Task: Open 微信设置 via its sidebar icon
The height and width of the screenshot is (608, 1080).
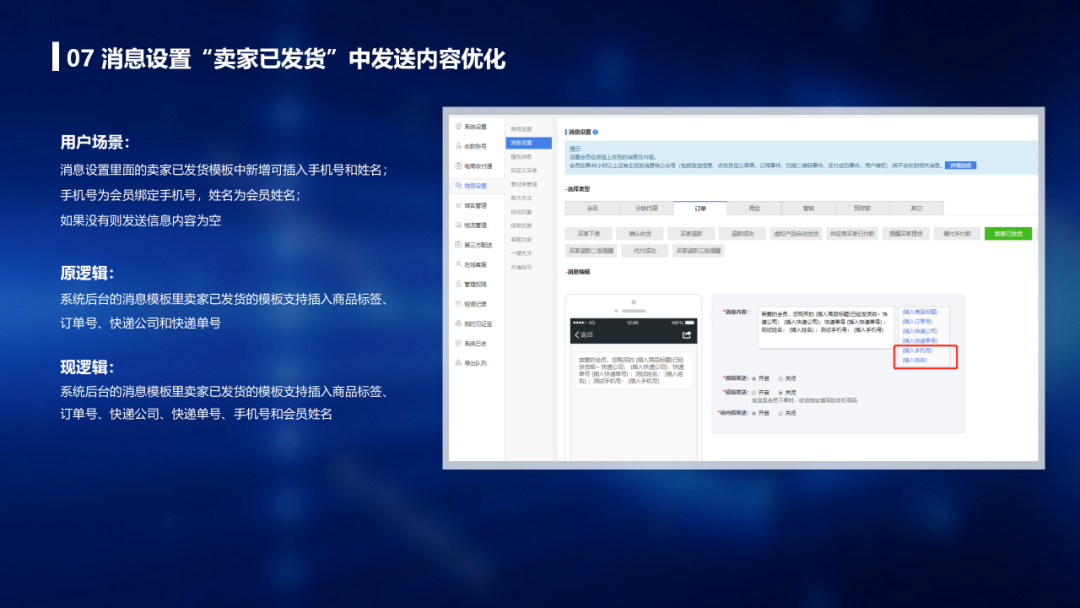Action: pyautogui.click(x=459, y=185)
